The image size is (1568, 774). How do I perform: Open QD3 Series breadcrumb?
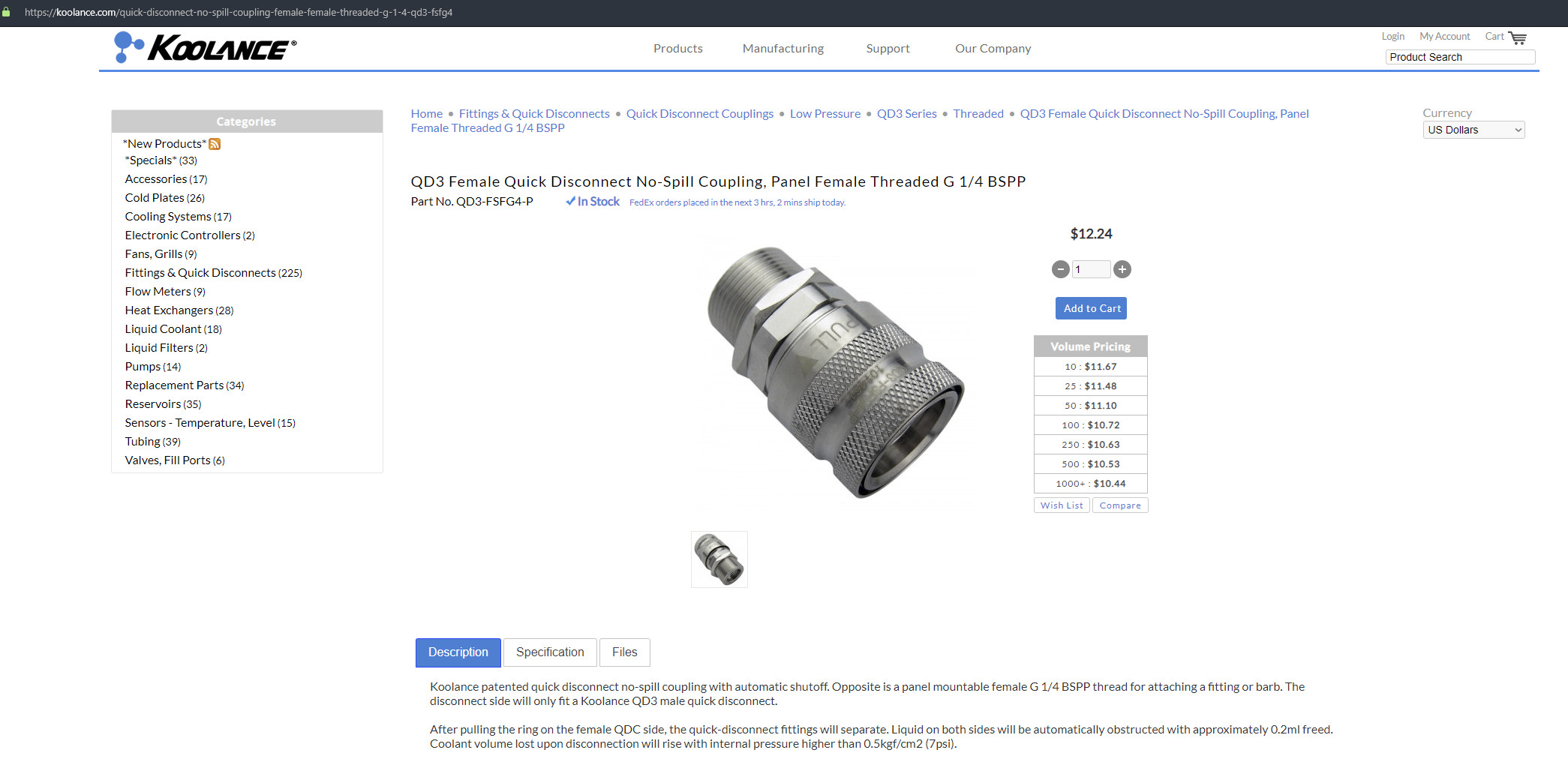tap(907, 114)
